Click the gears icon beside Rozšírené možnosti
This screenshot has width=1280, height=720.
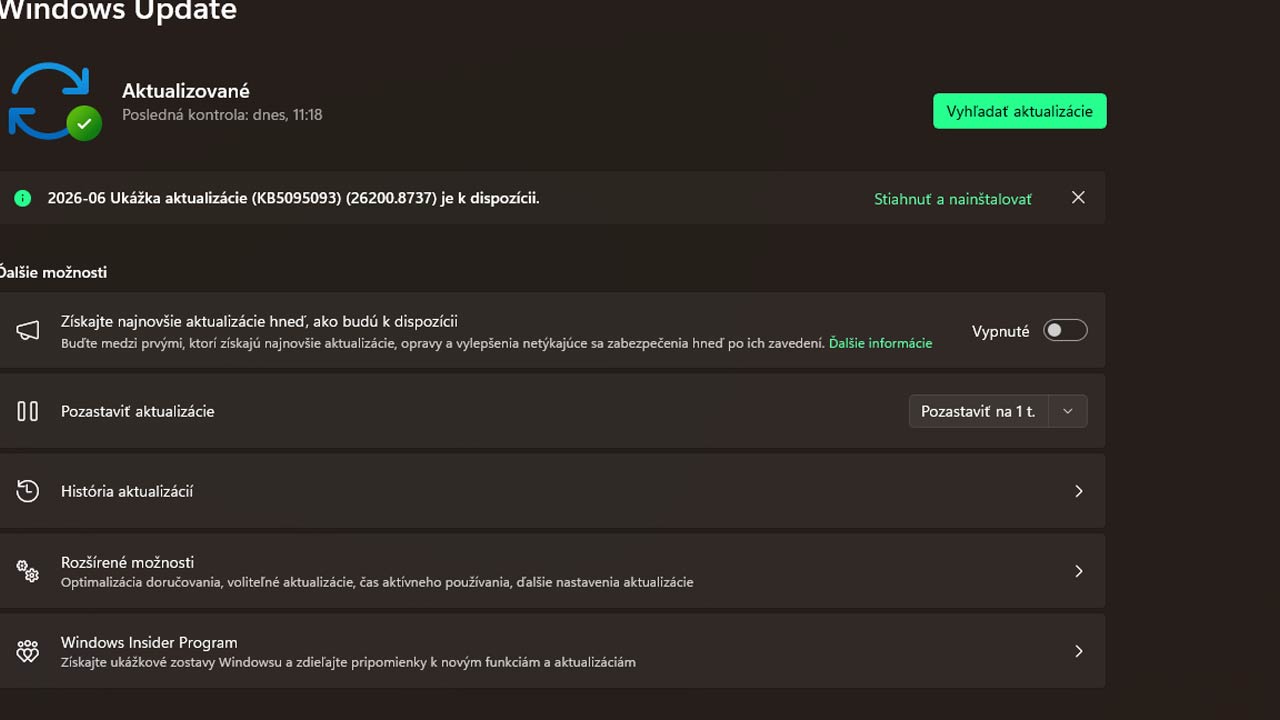tap(28, 571)
